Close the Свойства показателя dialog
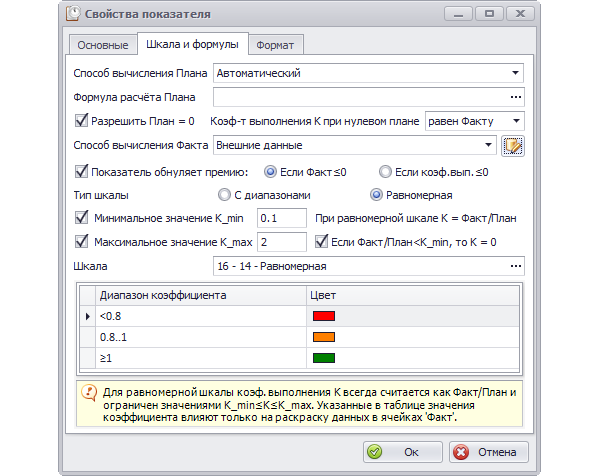The width and height of the screenshot is (600, 476). point(520,14)
